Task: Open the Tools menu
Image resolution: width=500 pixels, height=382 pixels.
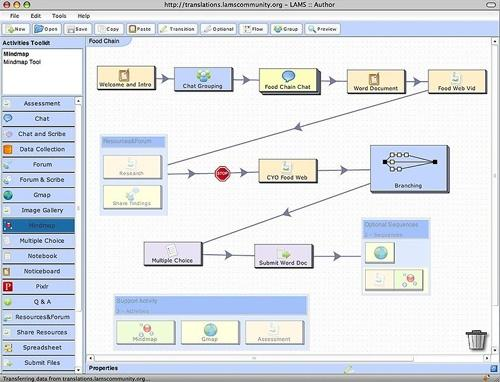Action: pyautogui.click(x=59, y=16)
